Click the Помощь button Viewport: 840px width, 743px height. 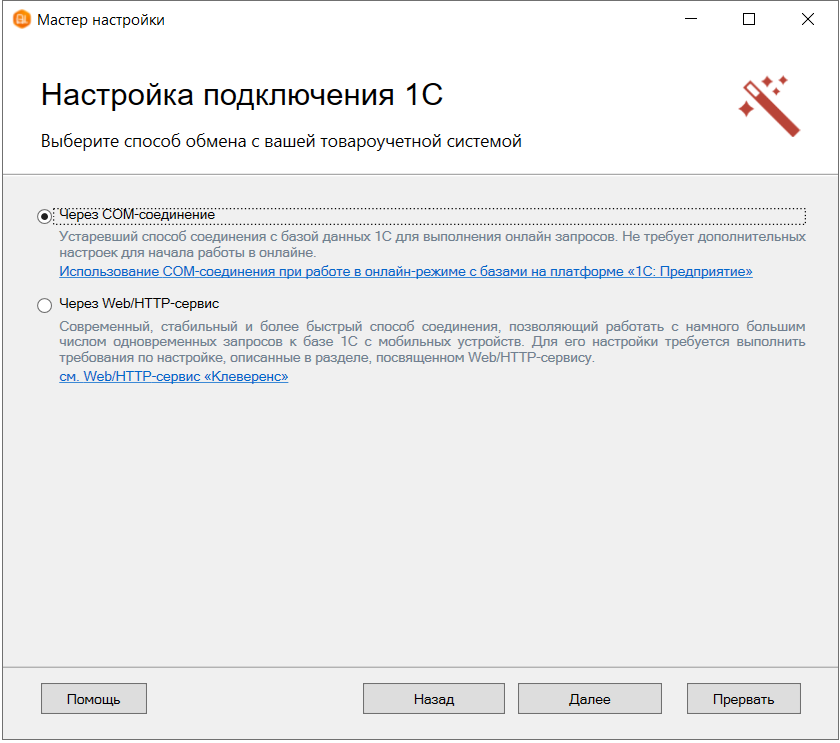pos(94,699)
